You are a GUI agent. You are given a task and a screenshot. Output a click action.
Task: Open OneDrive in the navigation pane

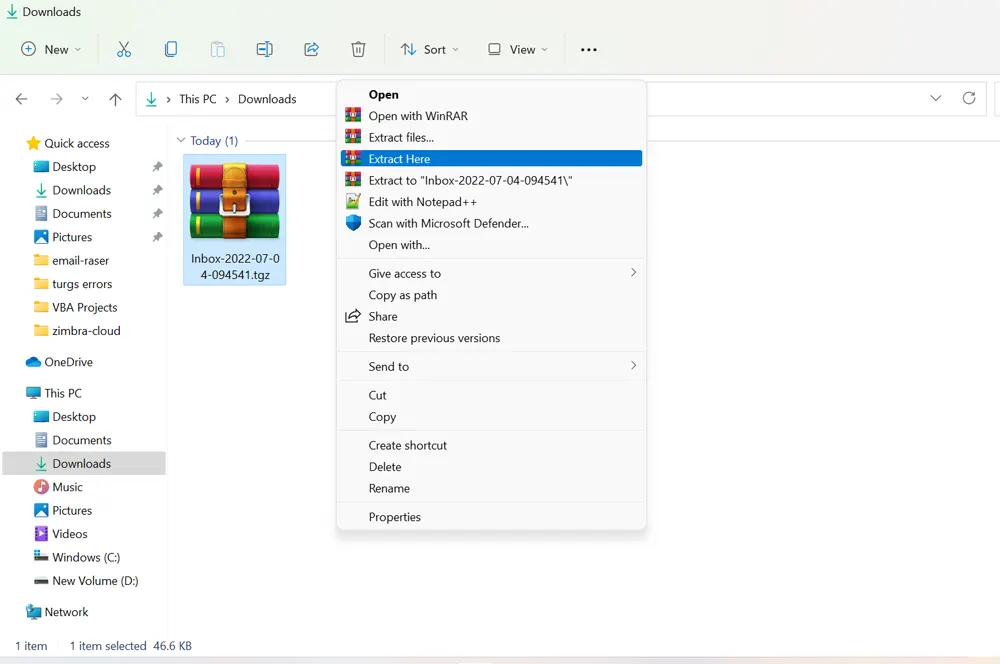tap(68, 362)
